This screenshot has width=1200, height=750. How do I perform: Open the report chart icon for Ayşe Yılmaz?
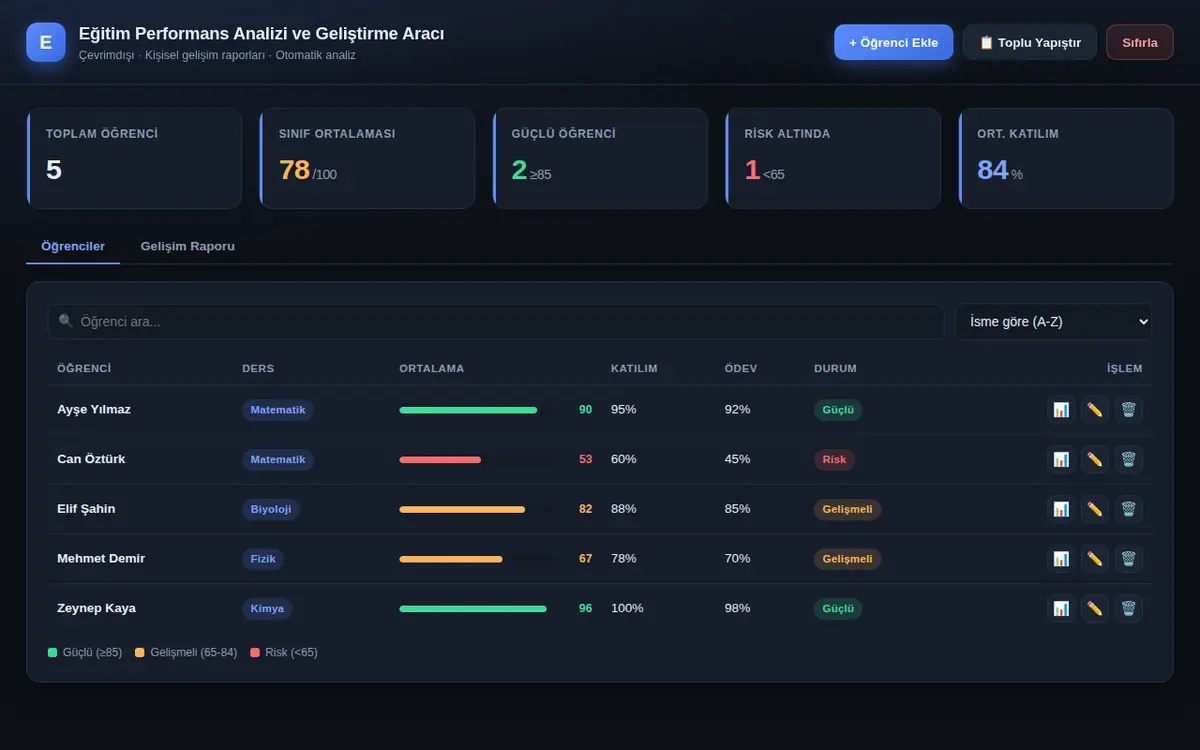(1061, 409)
